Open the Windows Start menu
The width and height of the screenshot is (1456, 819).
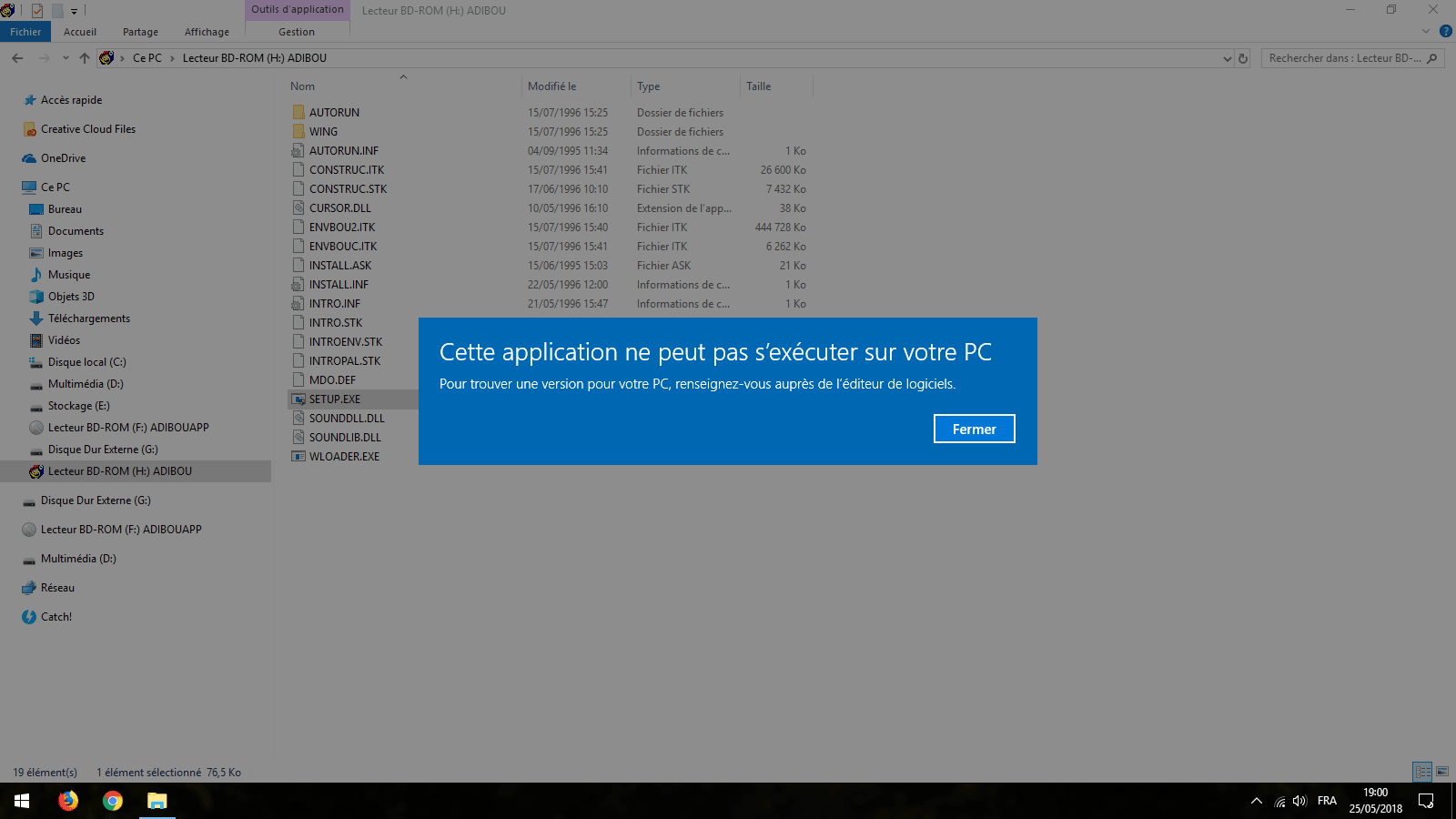[22, 801]
